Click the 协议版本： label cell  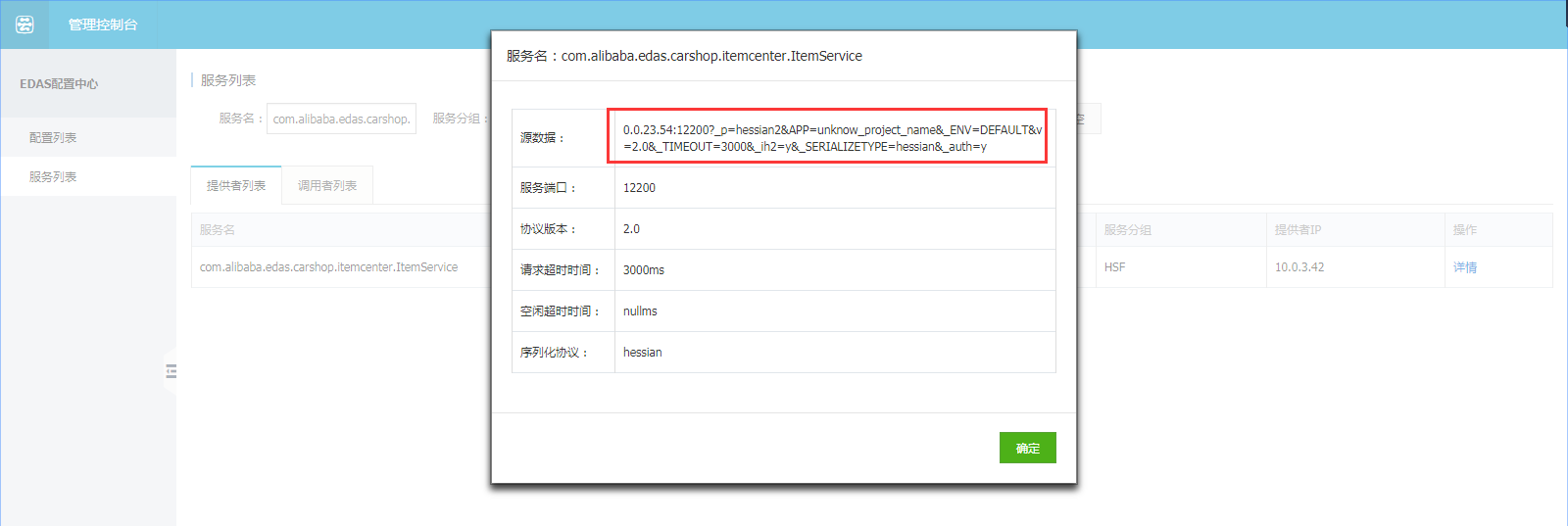pos(563,229)
